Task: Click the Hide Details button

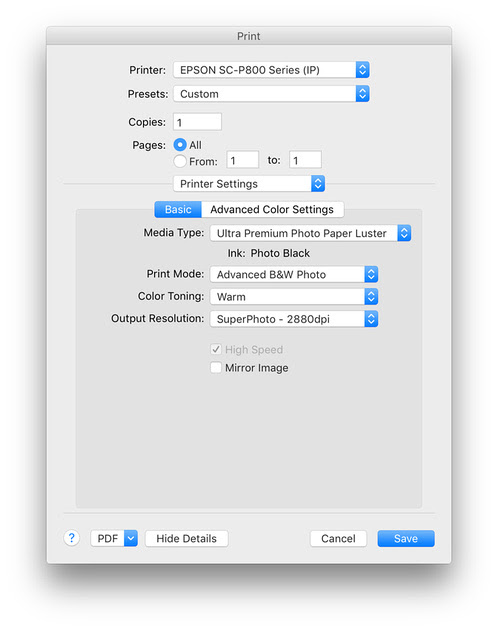Action: point(186,538)
